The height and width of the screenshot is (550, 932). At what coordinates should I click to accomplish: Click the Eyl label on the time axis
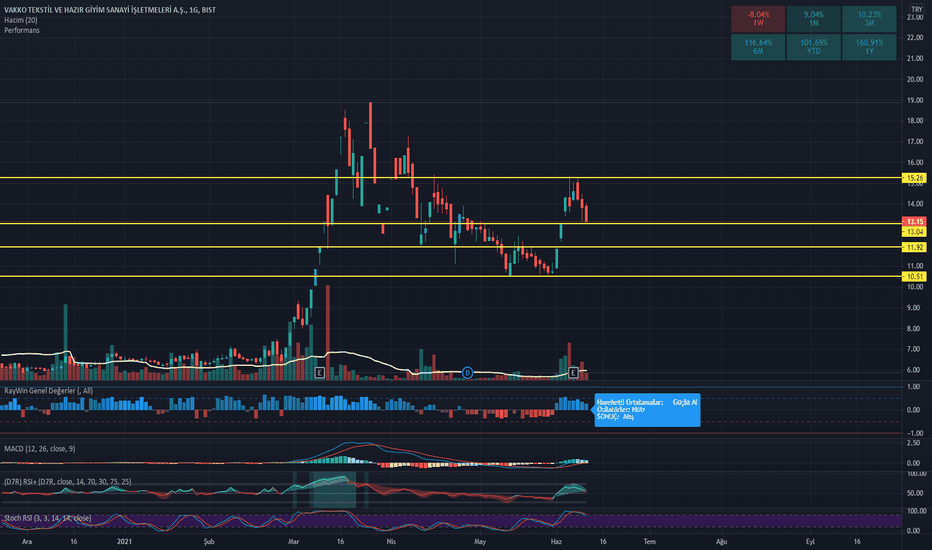coord(810,542)
